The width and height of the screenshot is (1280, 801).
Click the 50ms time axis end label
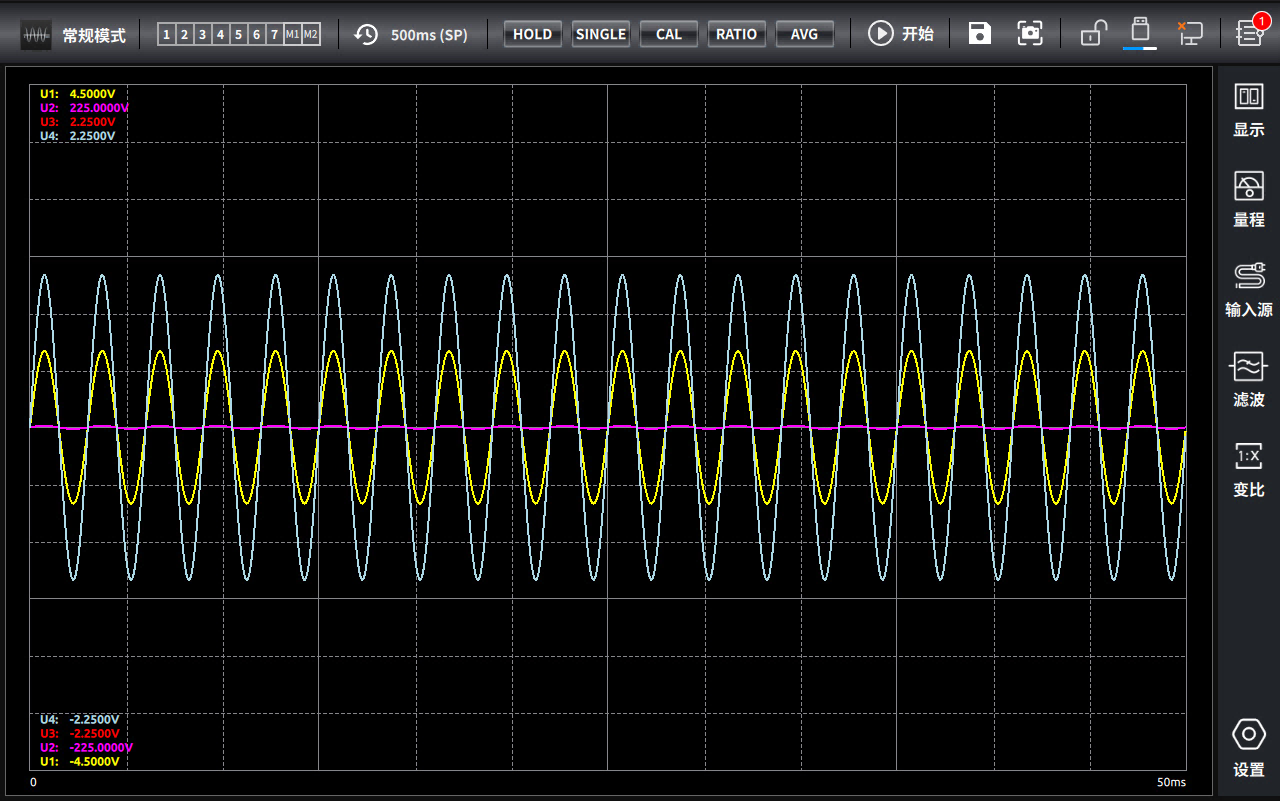1171,782
